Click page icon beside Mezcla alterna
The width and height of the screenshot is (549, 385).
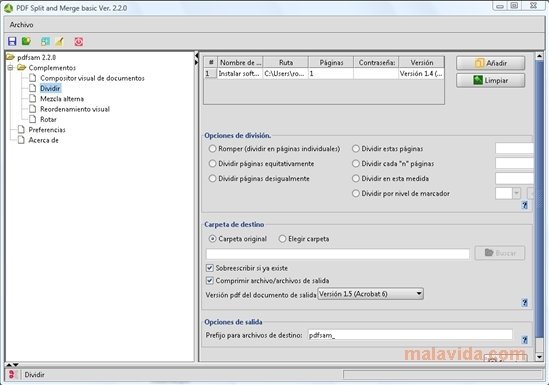(33, 99)
